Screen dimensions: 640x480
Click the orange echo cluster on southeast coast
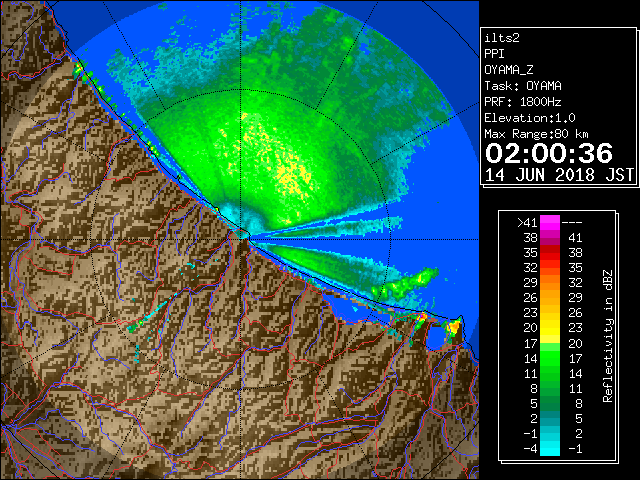point(453,327)
